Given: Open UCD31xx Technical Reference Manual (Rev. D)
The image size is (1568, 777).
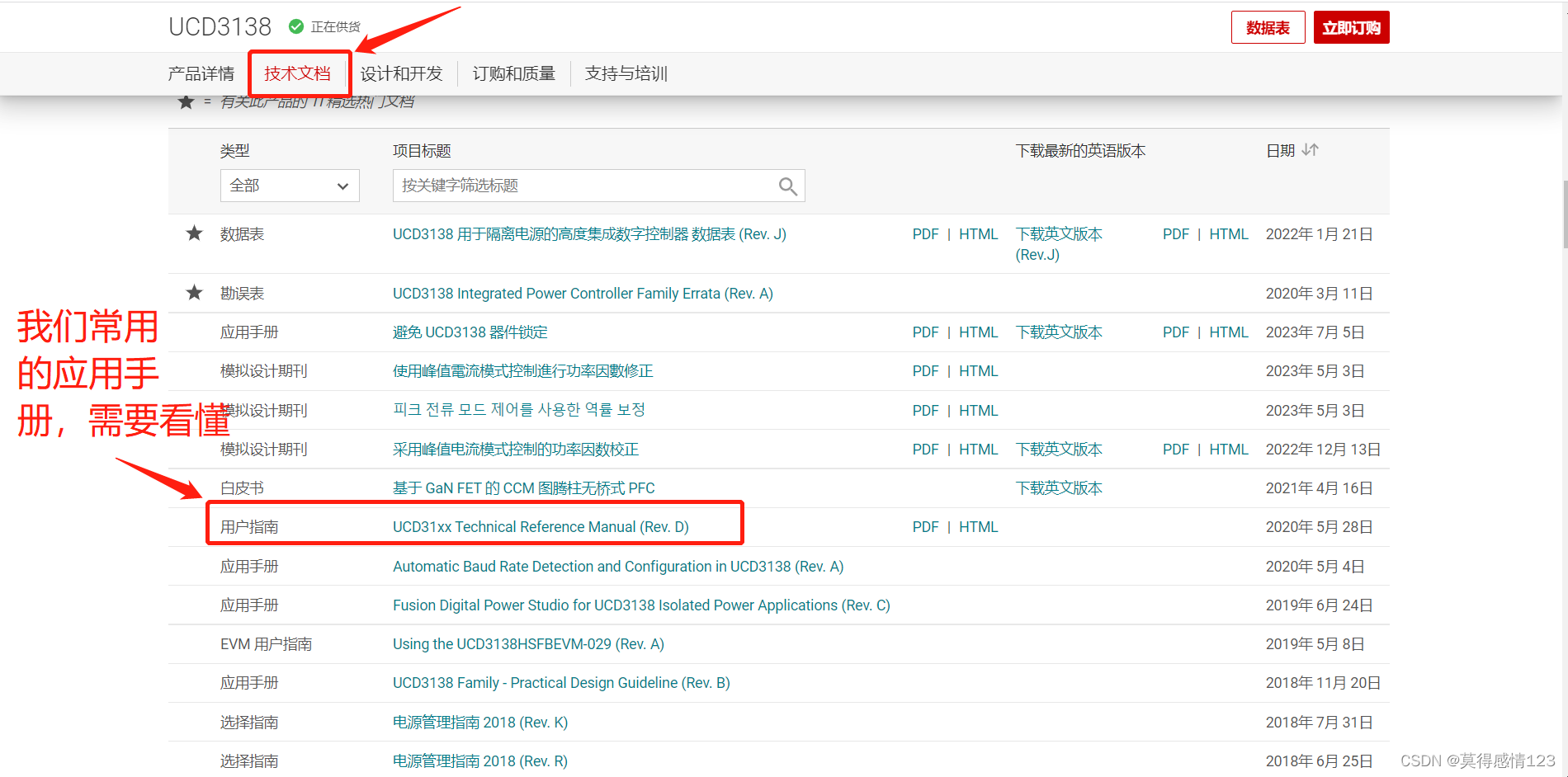Looking at the screenshot, I should 541,527.
